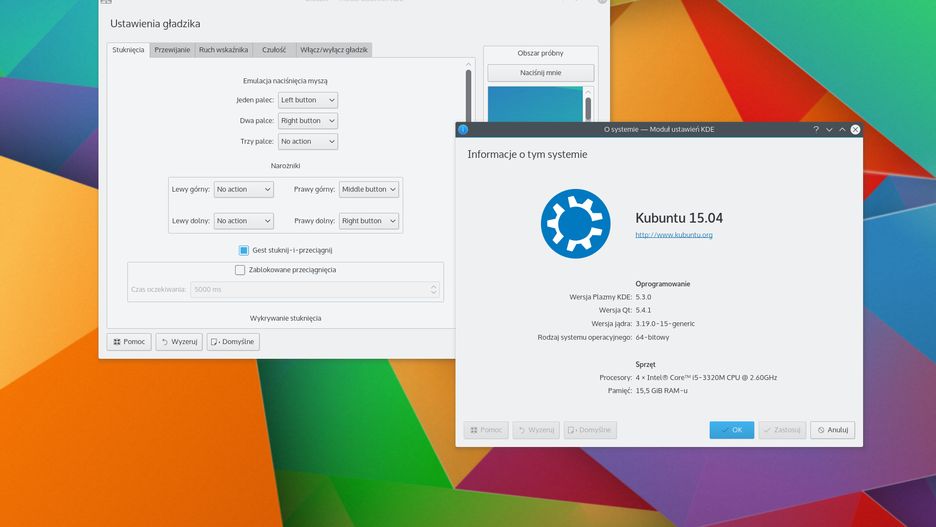Click the Intel Core i5-3320M processor text
The height and width of the screenshot is (527, 936).
[706, 378]
